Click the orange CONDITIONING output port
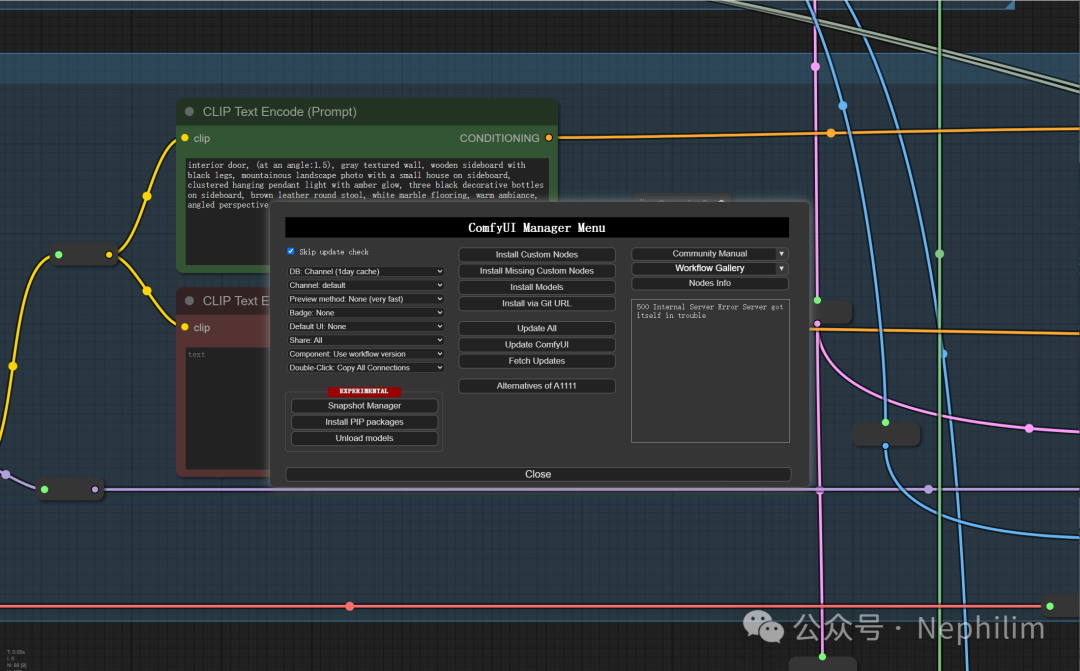The height and width of the screenshot is (671, 1080). coord(549,138)
